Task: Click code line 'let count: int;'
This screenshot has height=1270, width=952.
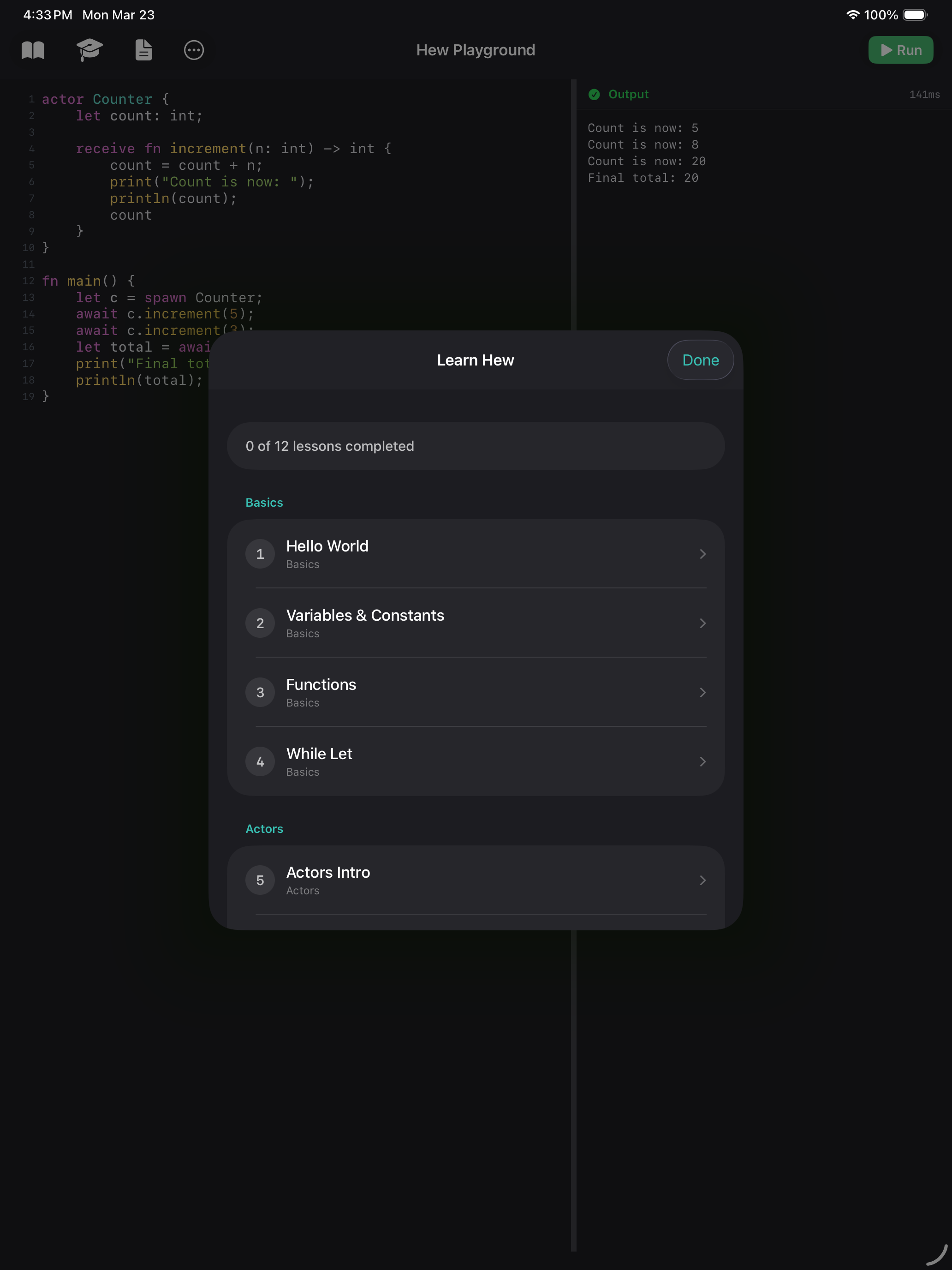Action: [139, 116]
